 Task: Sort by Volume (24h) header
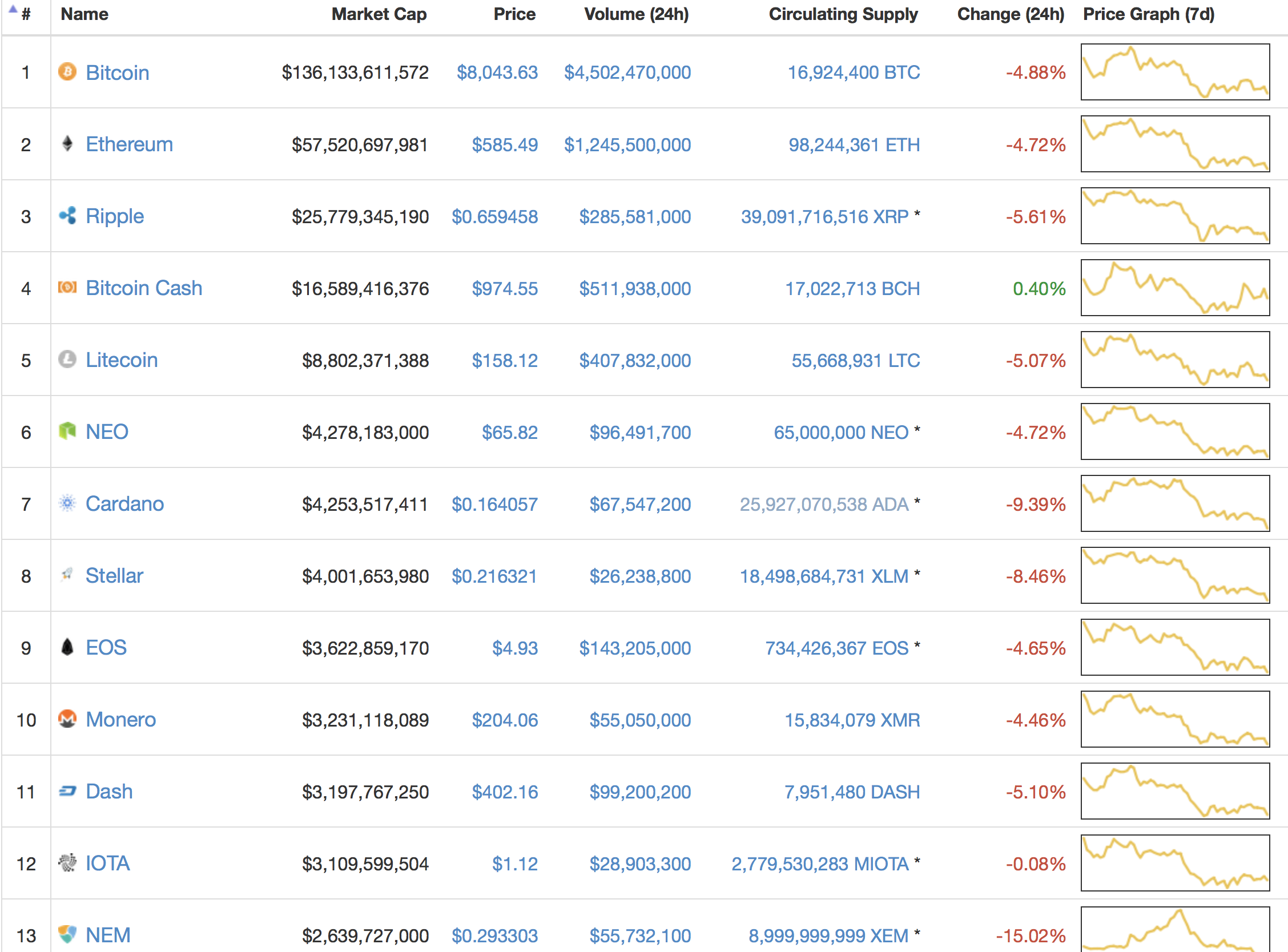637,14
